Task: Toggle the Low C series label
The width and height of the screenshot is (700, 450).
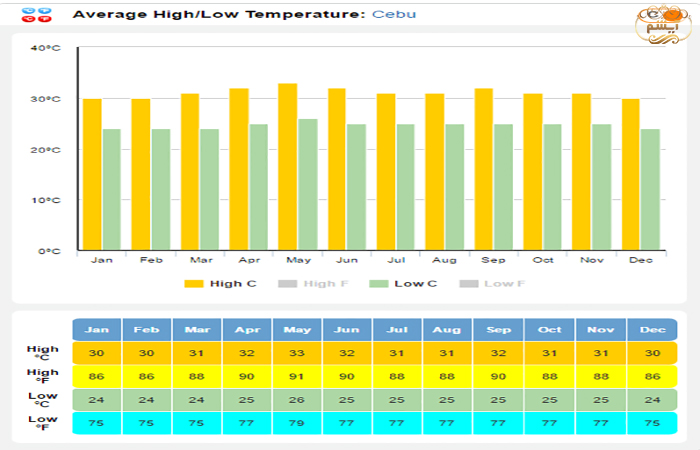Action: coord(416,284)
